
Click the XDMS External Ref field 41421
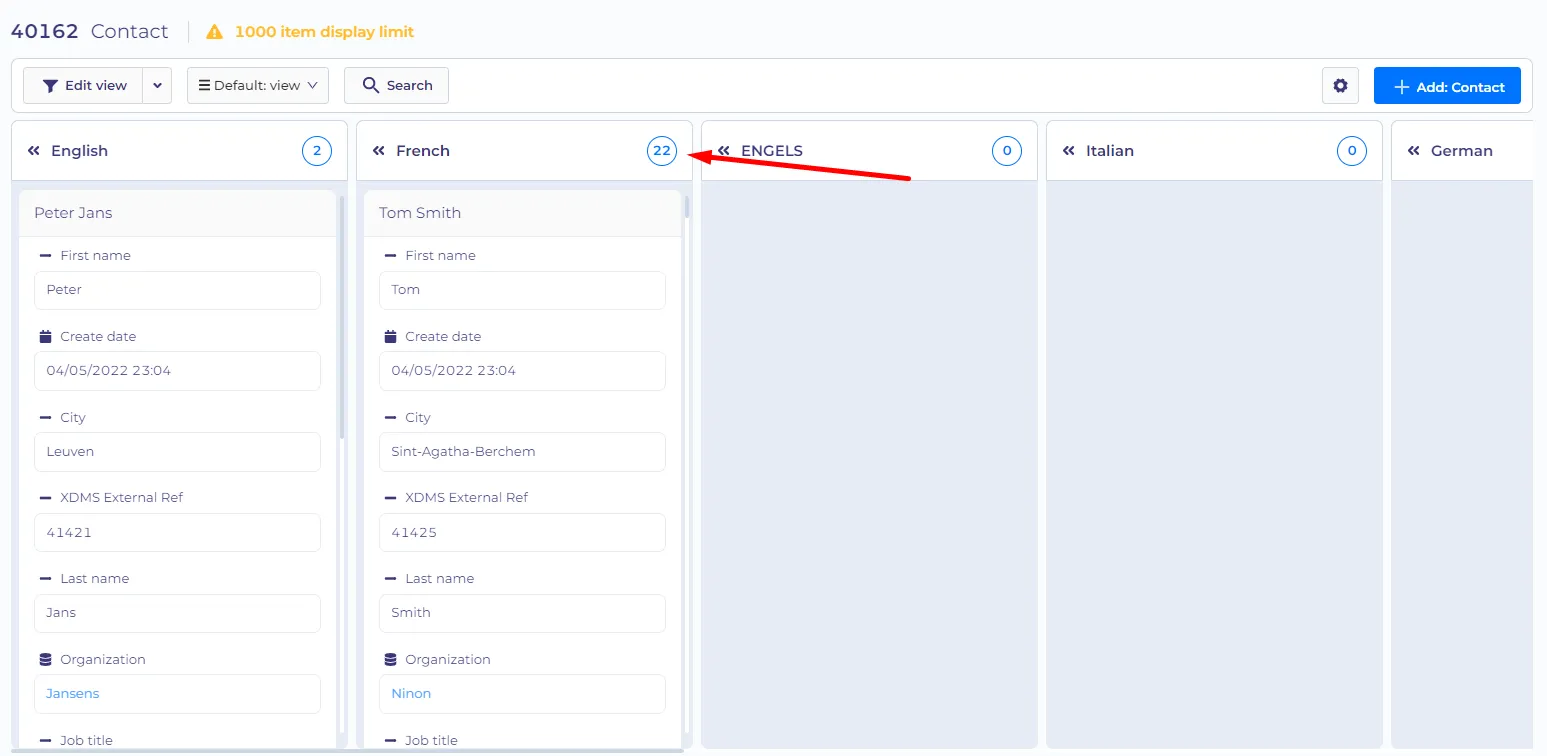tap(177, 532)
